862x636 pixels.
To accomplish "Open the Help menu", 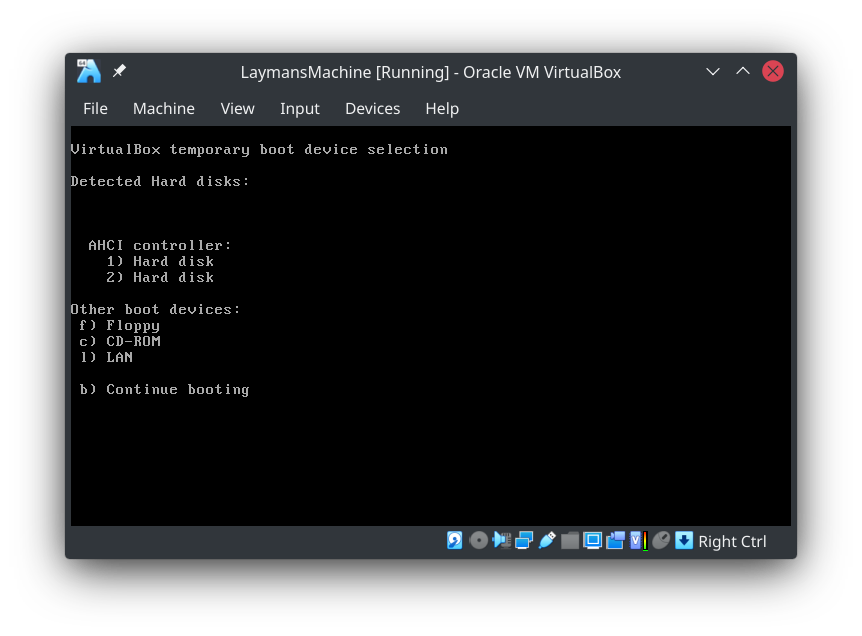I will pos(442,109).
